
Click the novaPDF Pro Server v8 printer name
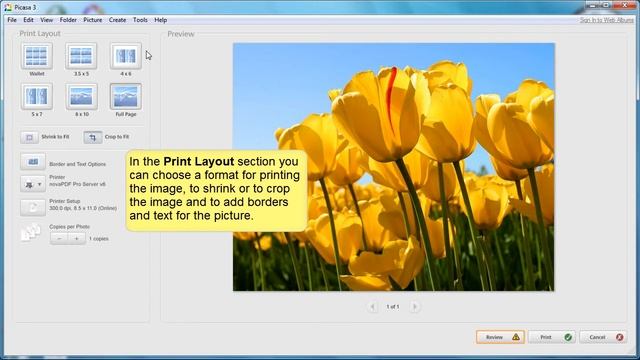[x=77, y=184]
